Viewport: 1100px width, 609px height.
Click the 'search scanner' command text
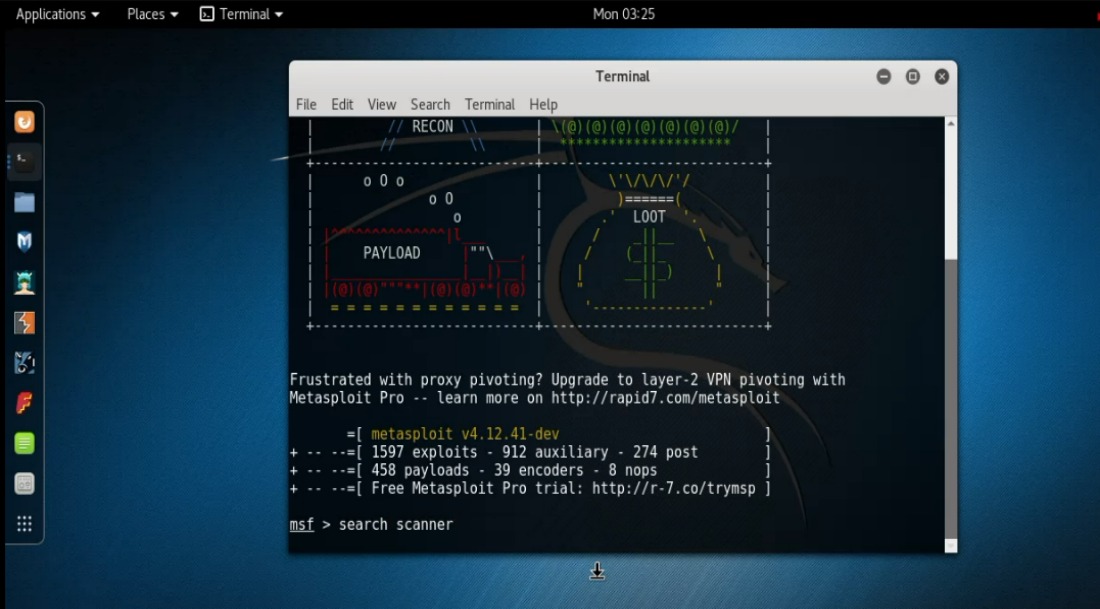point(396,524)
